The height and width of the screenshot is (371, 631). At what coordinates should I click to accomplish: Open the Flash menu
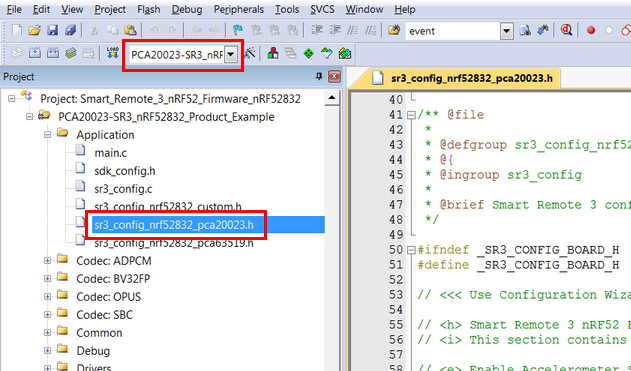point(148,9)
